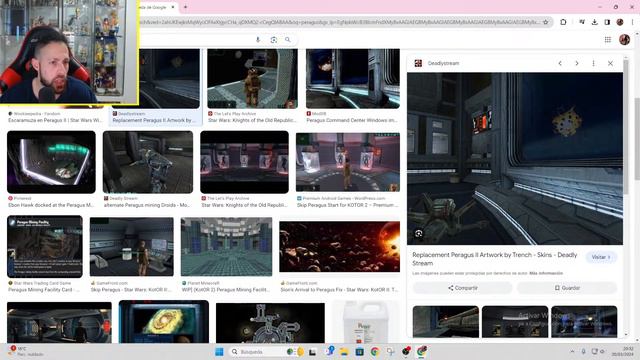The image size is (640, 360).
Task: Select middle related image in preview panel
Action: (515, 322)
